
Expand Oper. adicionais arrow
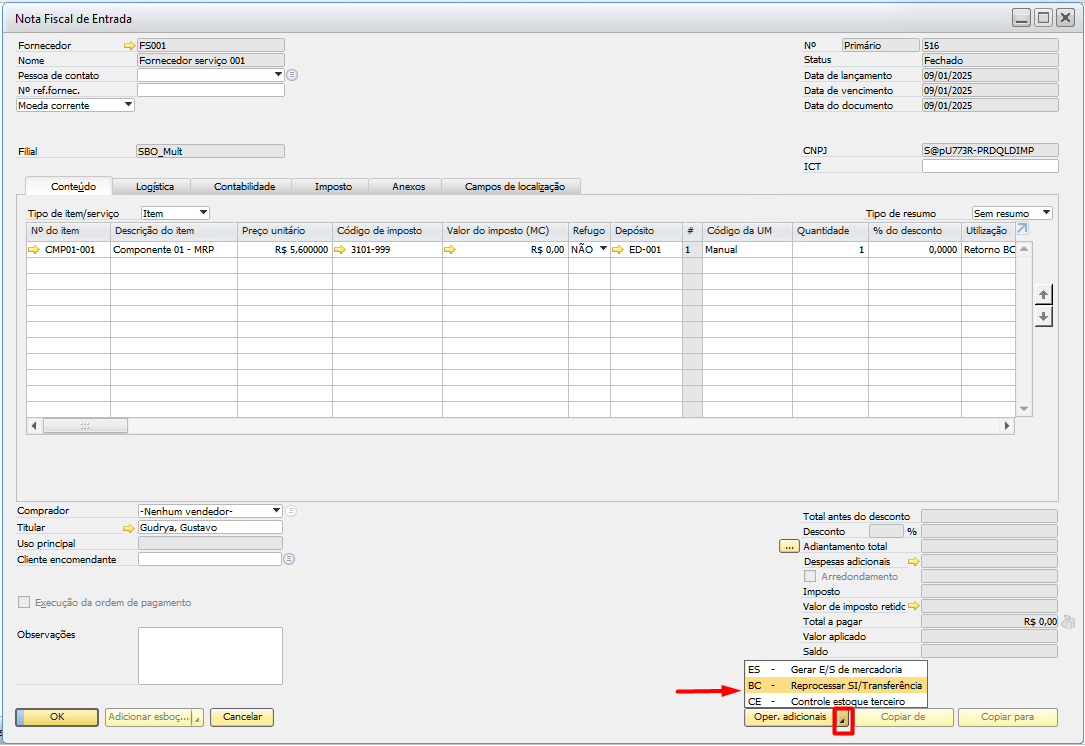pos(843,720)
